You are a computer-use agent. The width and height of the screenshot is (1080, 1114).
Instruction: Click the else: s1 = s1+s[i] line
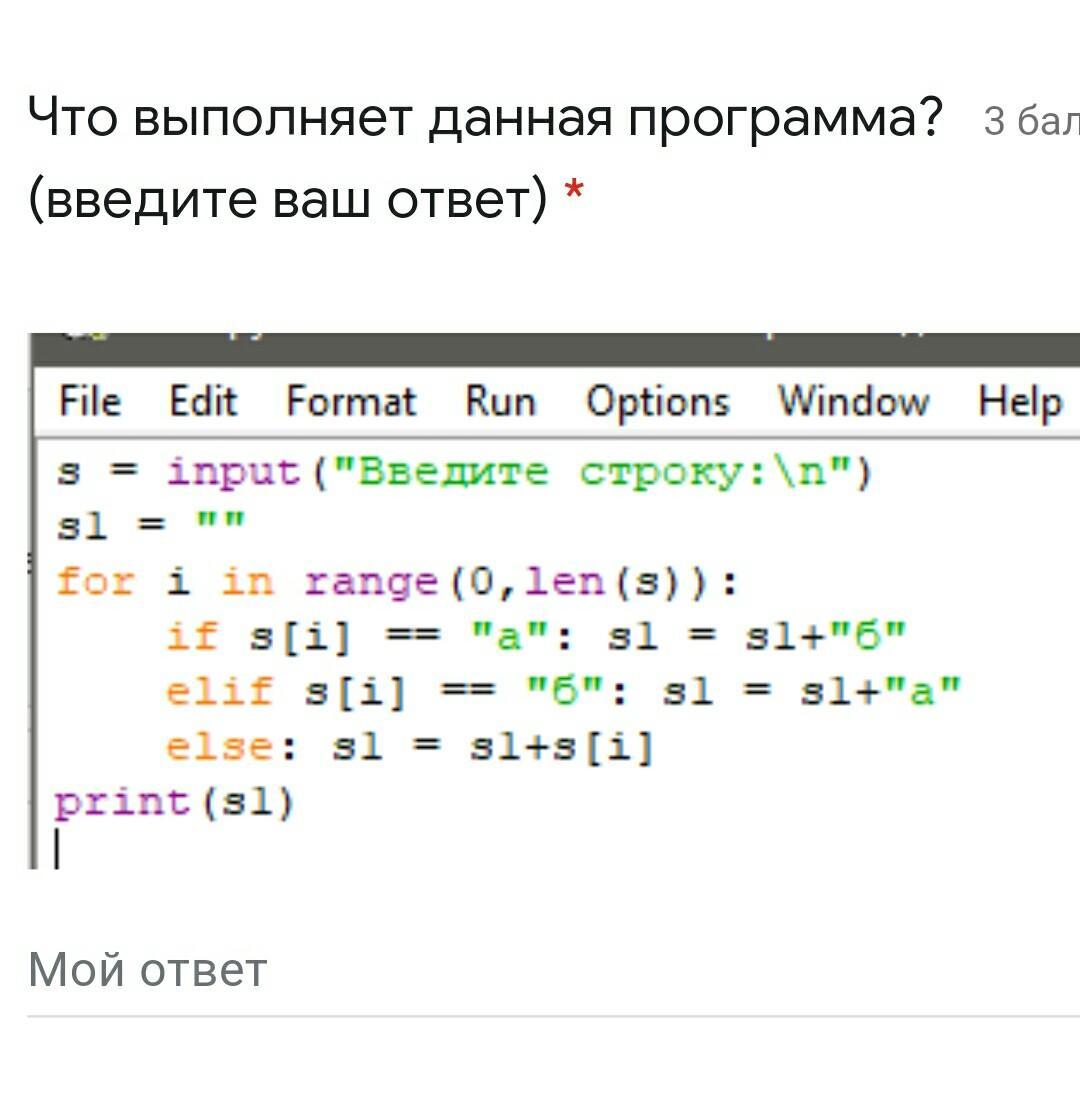point(408,746)
